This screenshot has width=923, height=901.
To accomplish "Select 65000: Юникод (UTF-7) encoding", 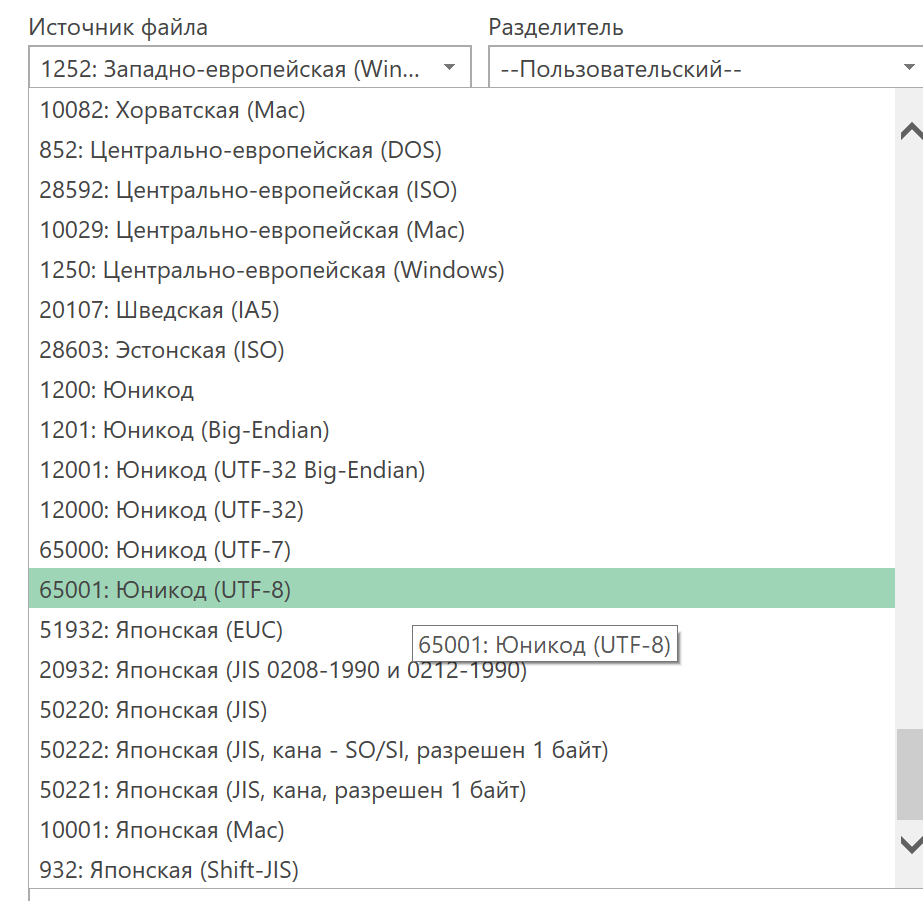I will (x=165, y=550).
